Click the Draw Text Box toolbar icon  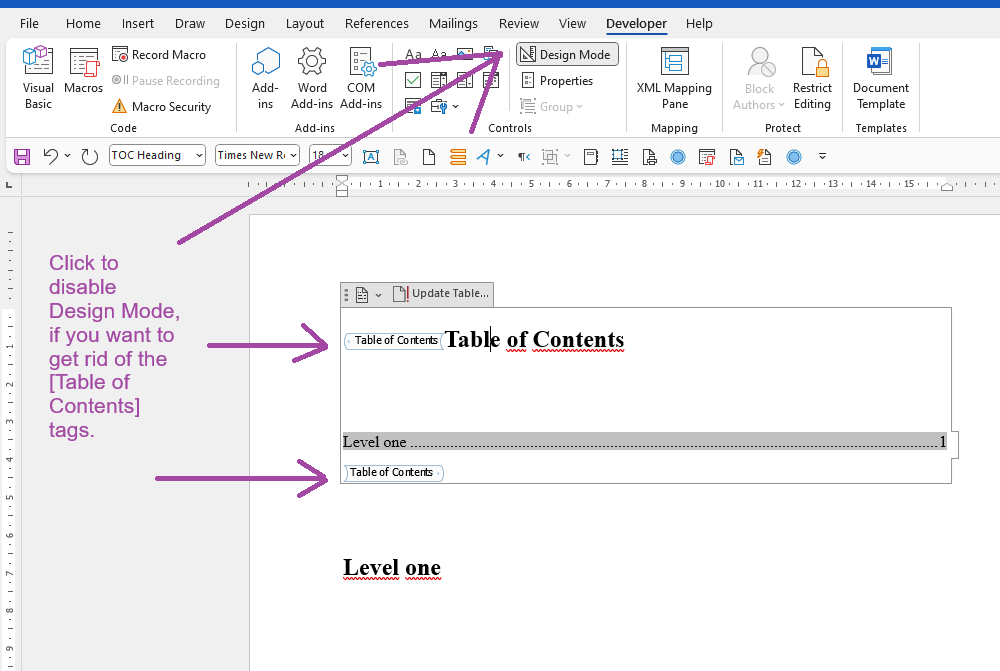point(371,157)
